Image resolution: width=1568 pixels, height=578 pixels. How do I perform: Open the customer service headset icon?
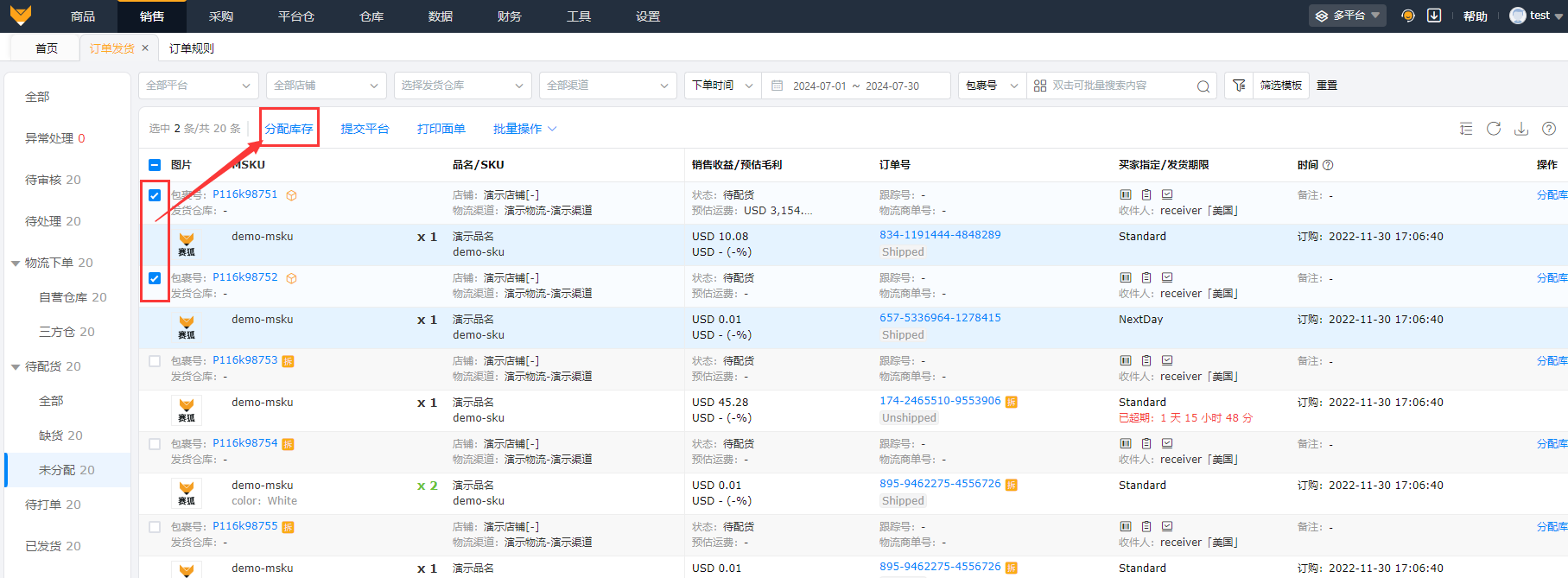[1408, 16]
